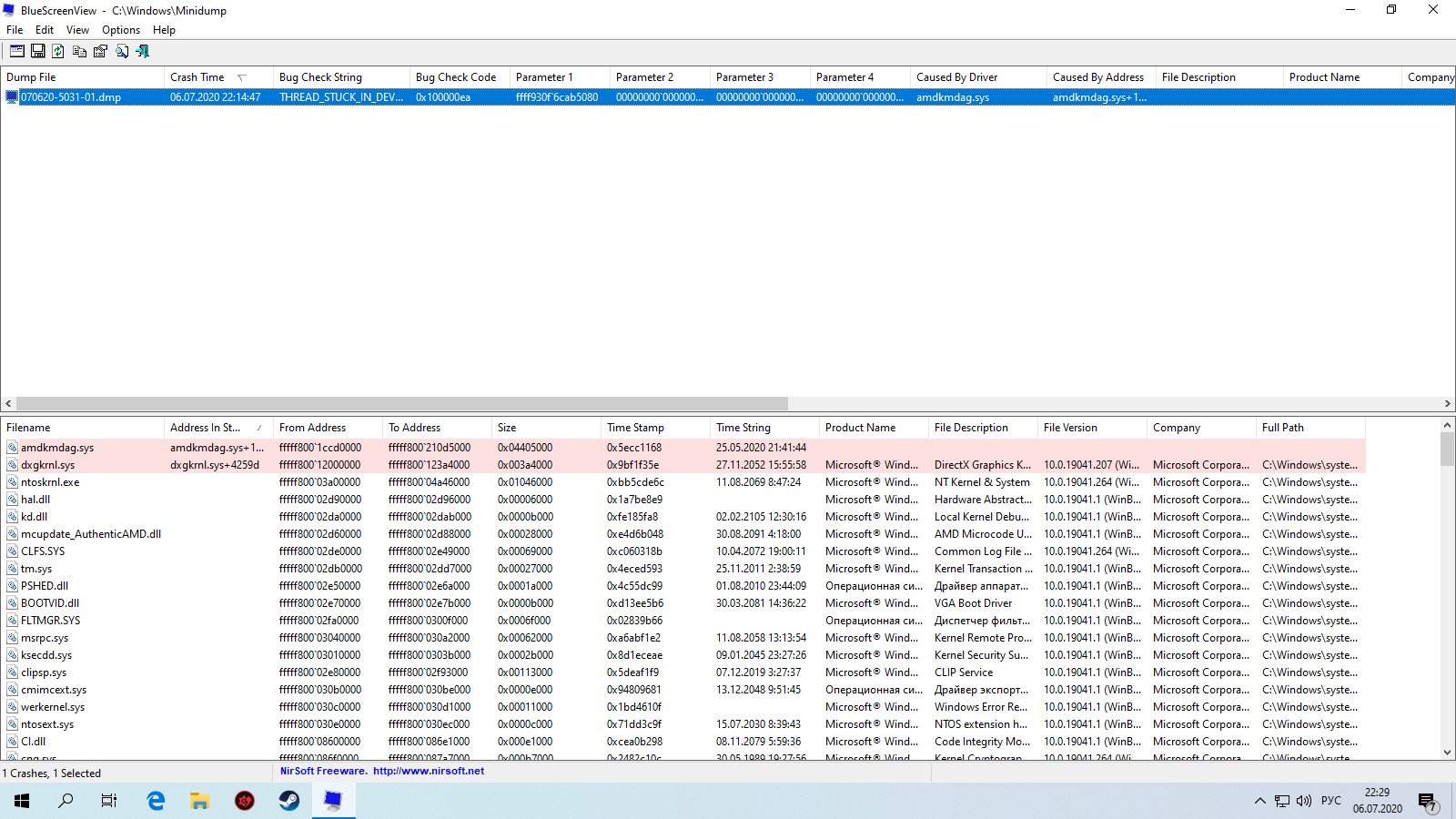The image size is (1456, 819).
Task: Select werkernel.sys row in driver list
Action: click(x=682, y=707)
